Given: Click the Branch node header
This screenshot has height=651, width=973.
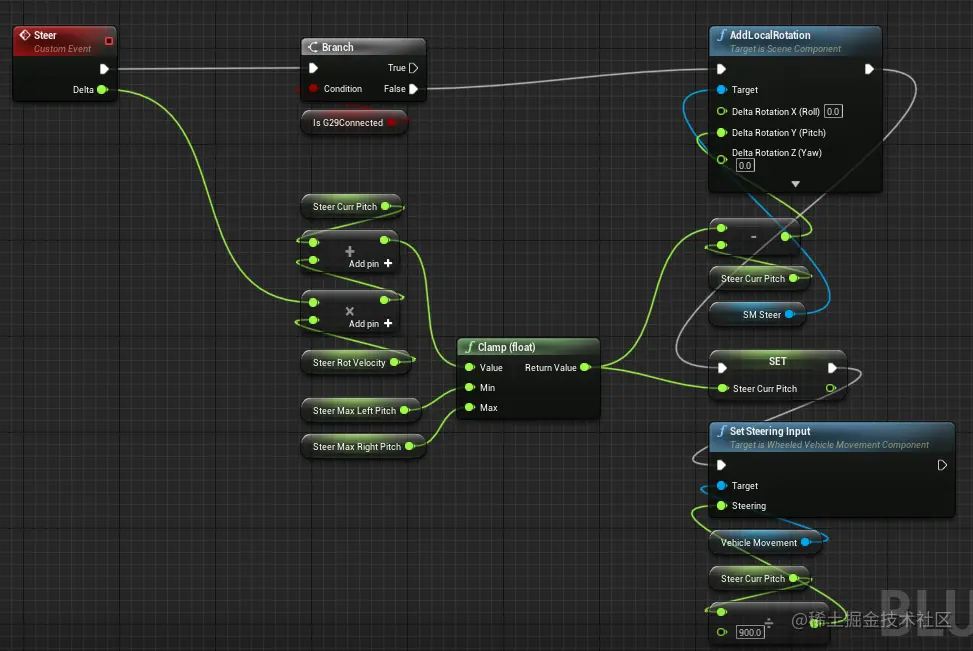Looking at the screenshot, I should point(363,47).
